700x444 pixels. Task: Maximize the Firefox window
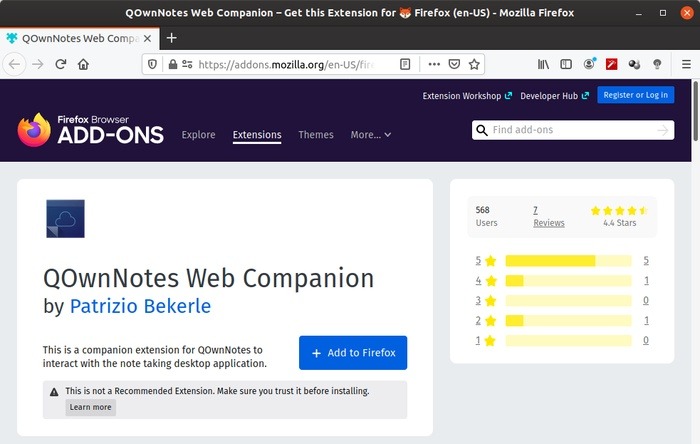coord(662,13)
